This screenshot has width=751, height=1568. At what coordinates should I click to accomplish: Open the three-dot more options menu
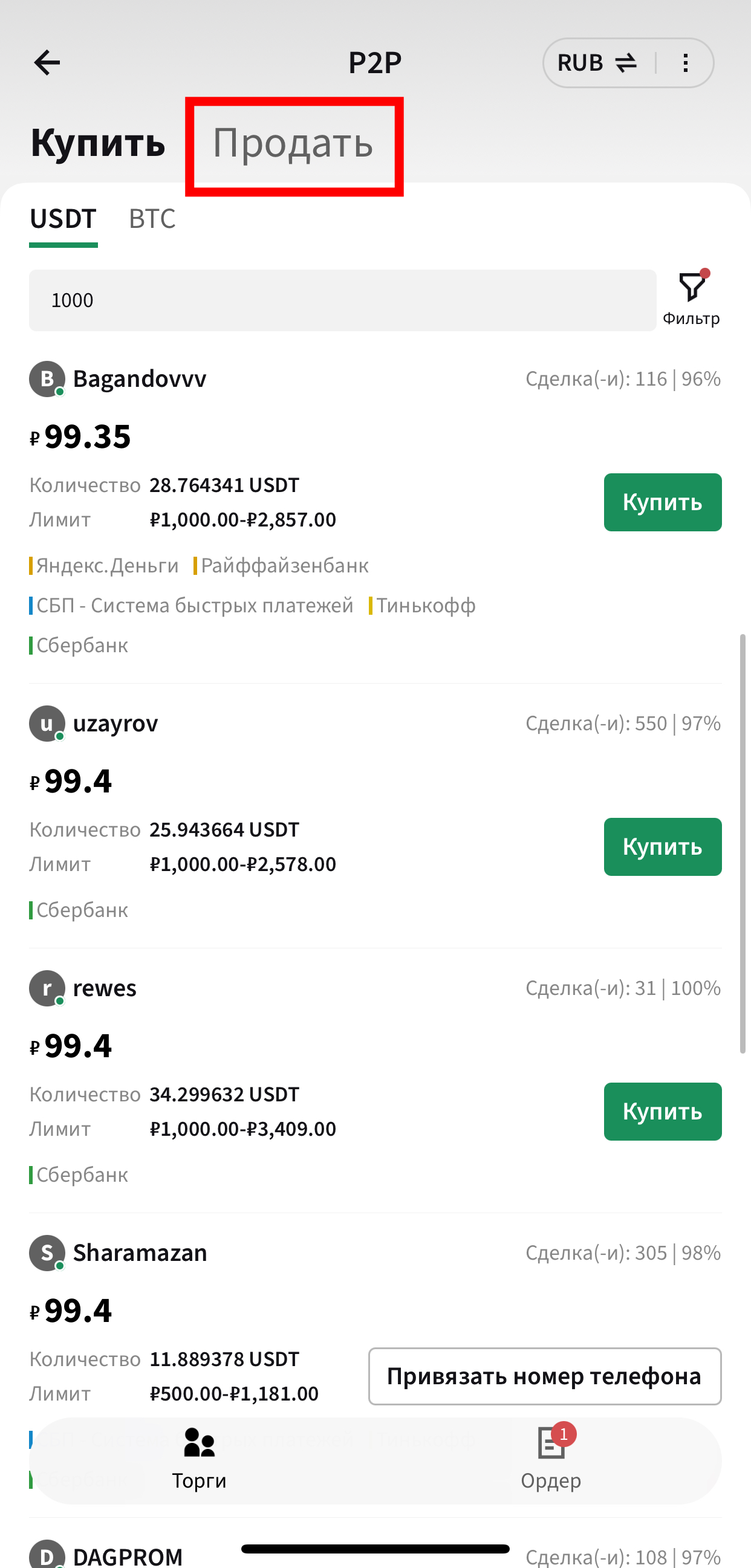coord(686,63)
